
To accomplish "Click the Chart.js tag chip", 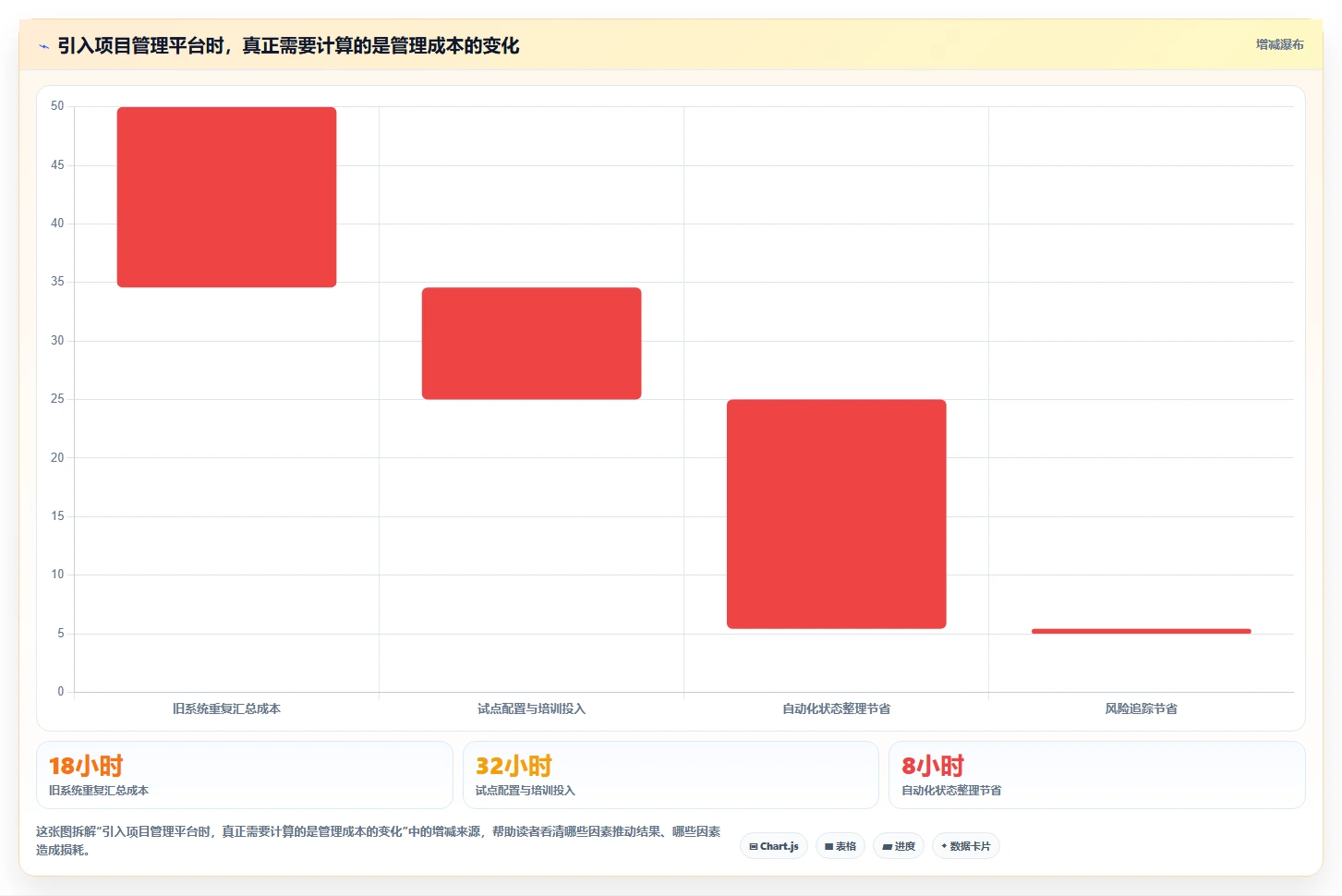I will (x=774, y=846).
